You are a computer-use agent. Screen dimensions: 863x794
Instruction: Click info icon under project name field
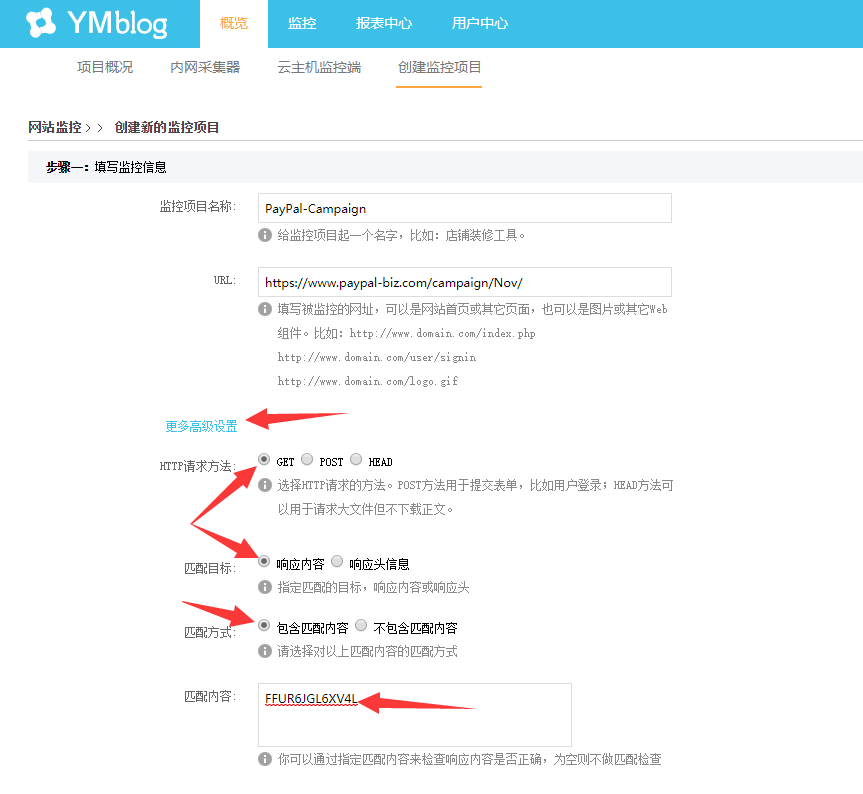tap(265, 236)
